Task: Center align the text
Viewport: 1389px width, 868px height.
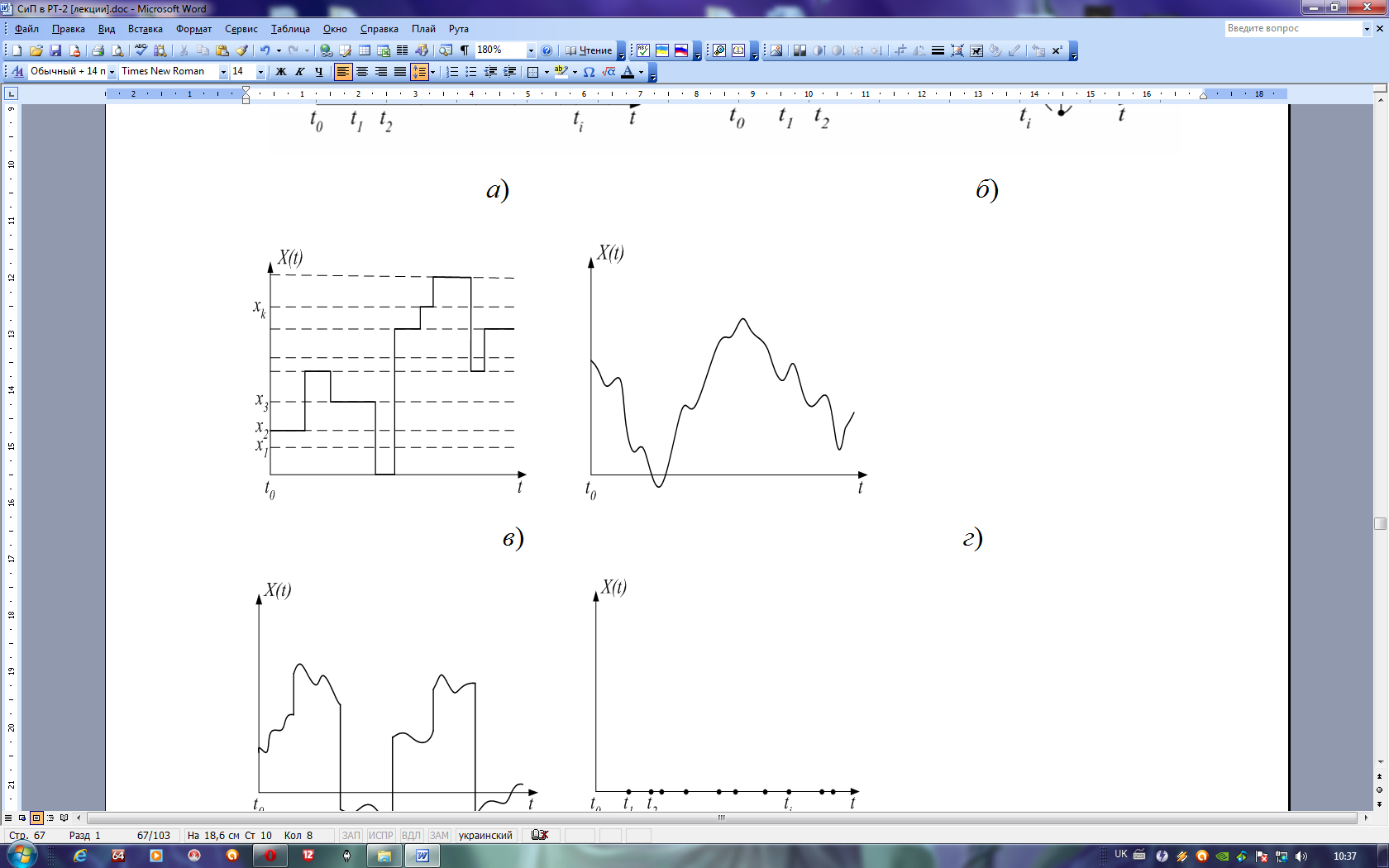Action: [362, 72]
